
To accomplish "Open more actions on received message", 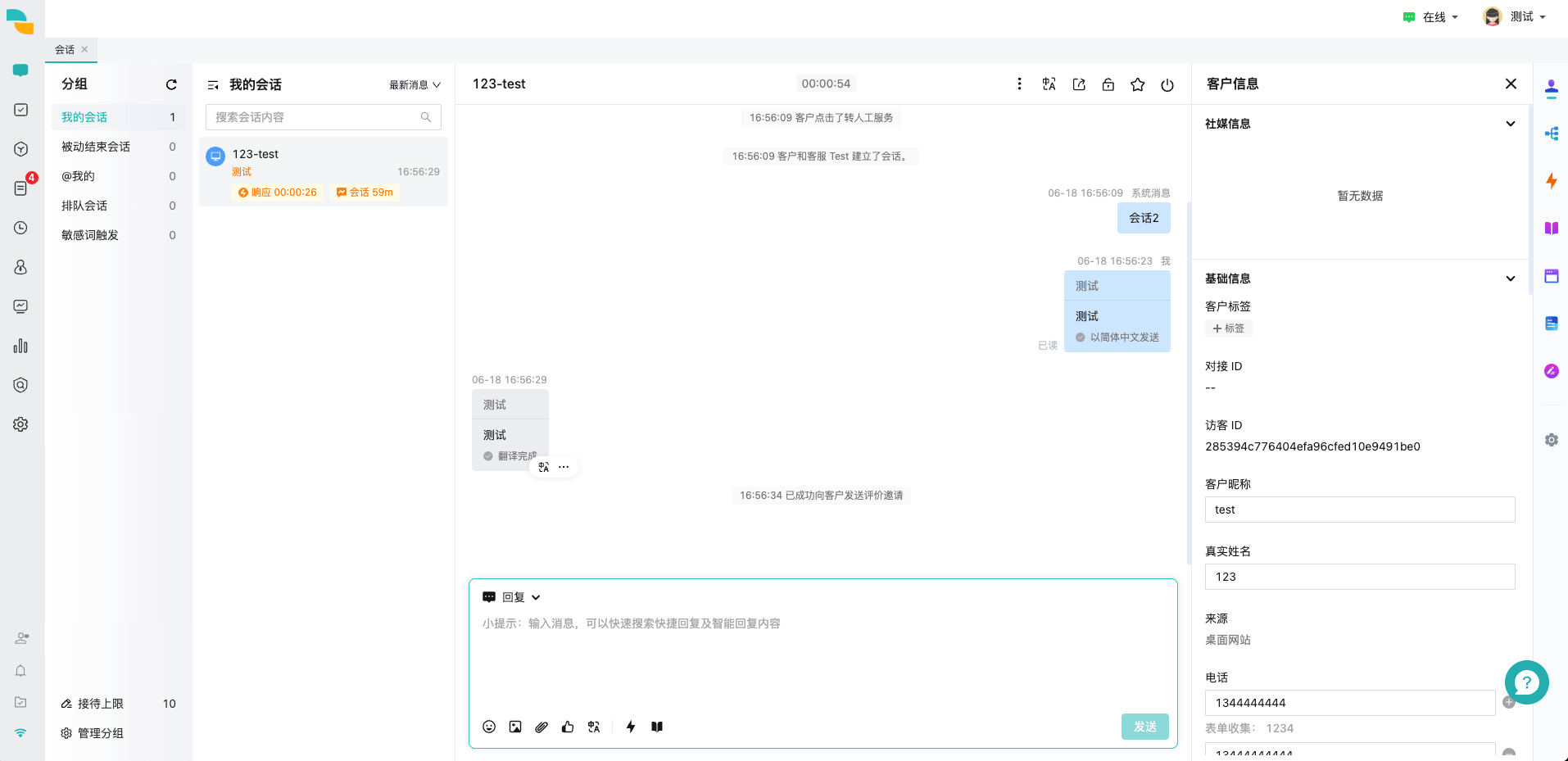I will 564,467.
